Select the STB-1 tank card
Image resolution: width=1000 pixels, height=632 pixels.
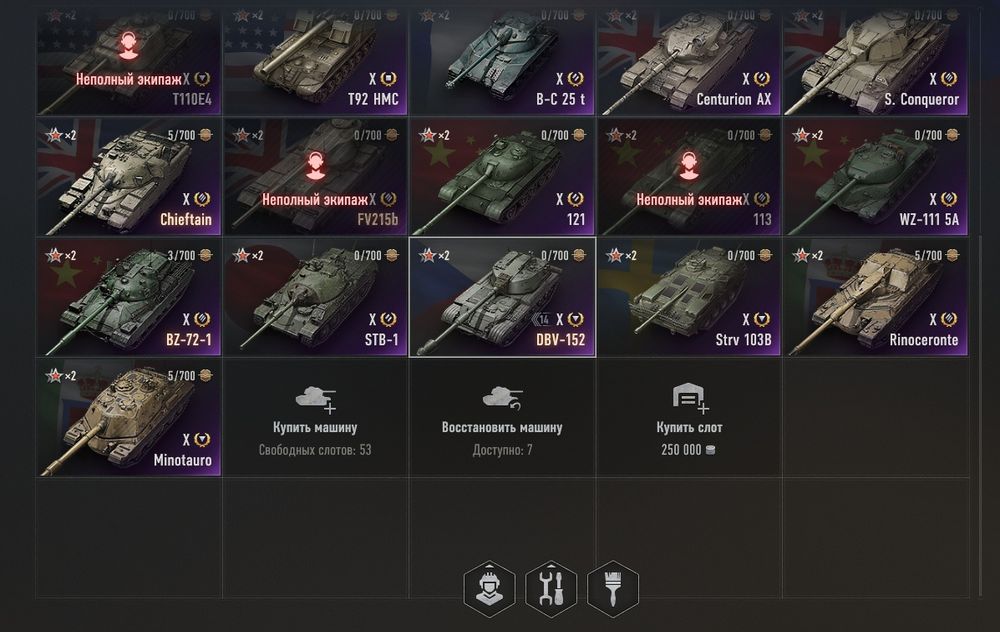315,297
